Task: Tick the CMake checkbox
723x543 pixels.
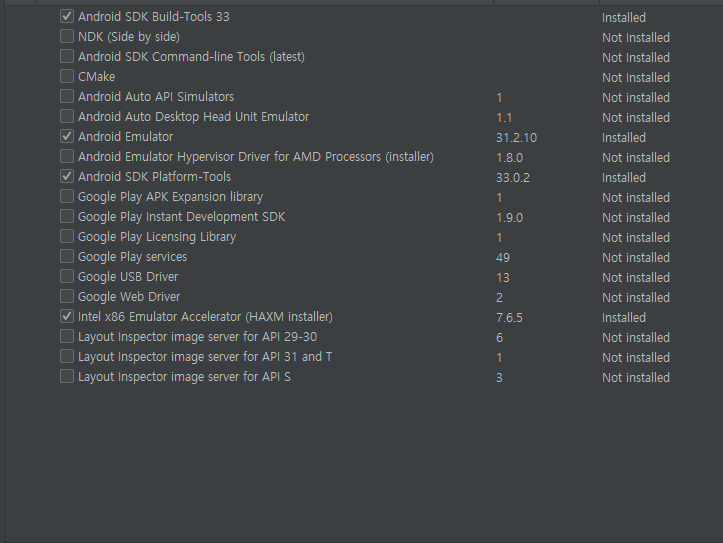Action: [67, 77]
